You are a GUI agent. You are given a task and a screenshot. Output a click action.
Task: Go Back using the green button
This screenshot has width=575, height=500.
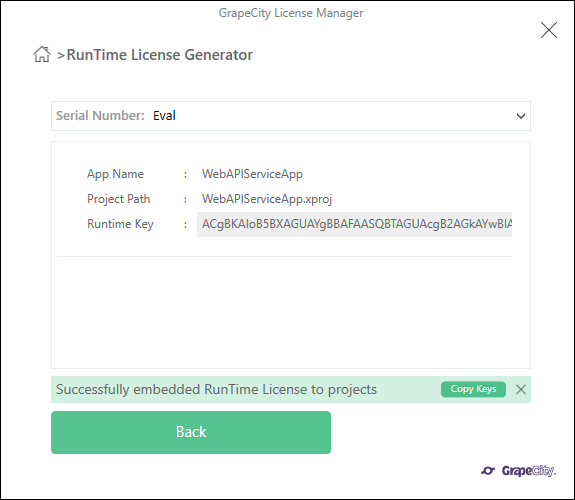pos(191,432)
